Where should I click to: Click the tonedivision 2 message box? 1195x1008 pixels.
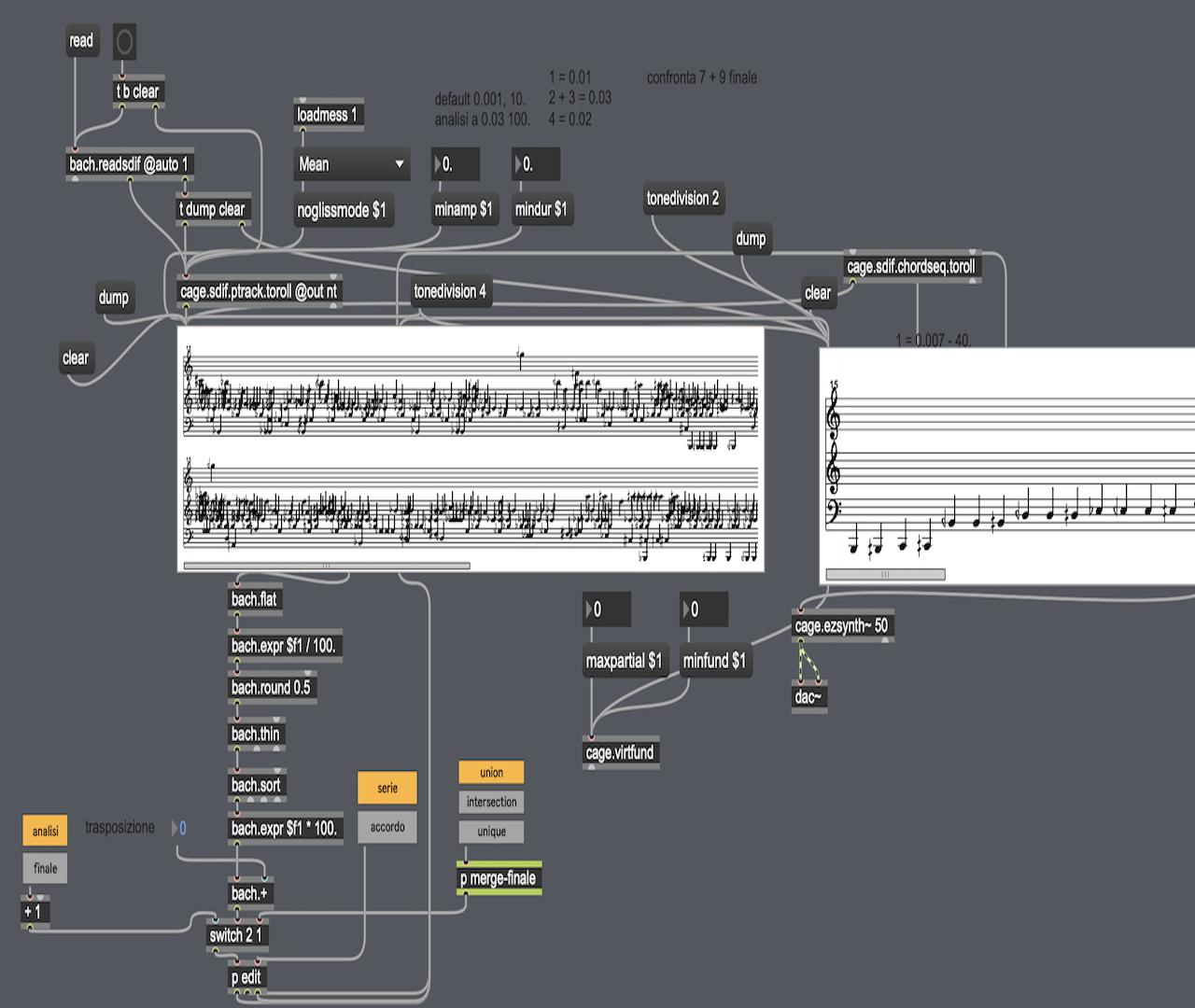(682, 199)
